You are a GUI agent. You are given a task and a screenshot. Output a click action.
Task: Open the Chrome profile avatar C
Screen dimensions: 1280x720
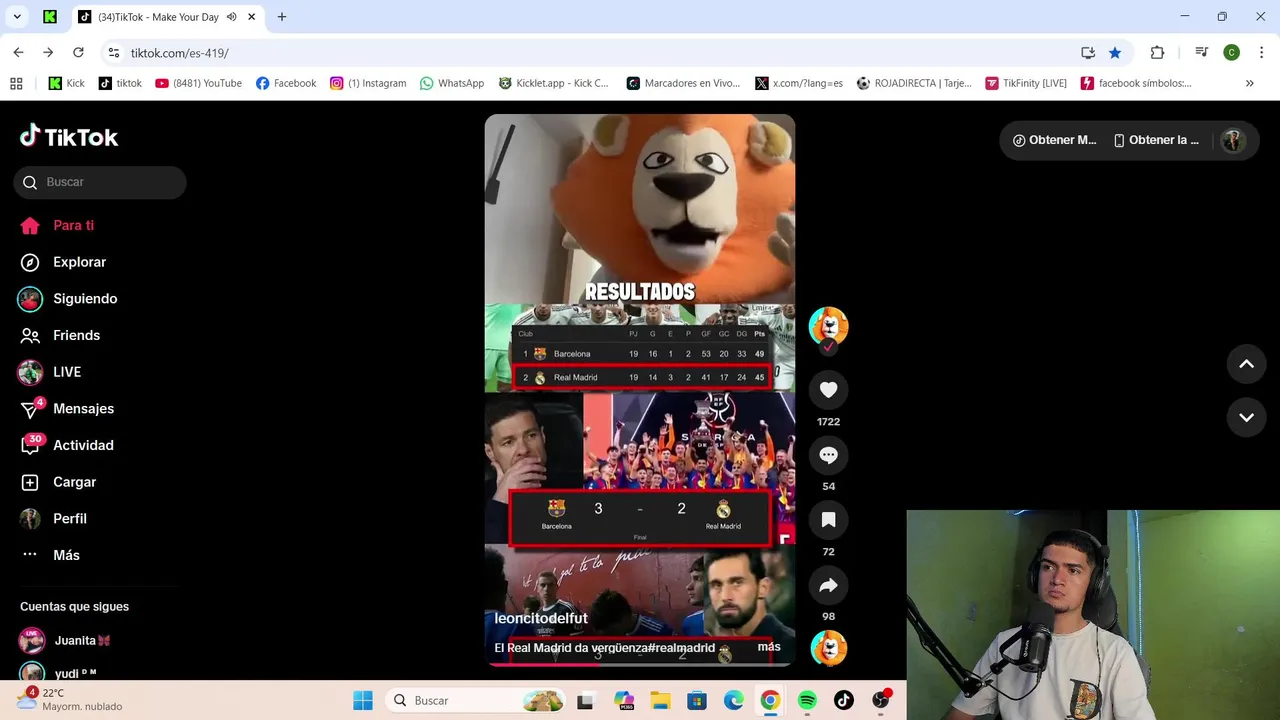(1232, 53)
